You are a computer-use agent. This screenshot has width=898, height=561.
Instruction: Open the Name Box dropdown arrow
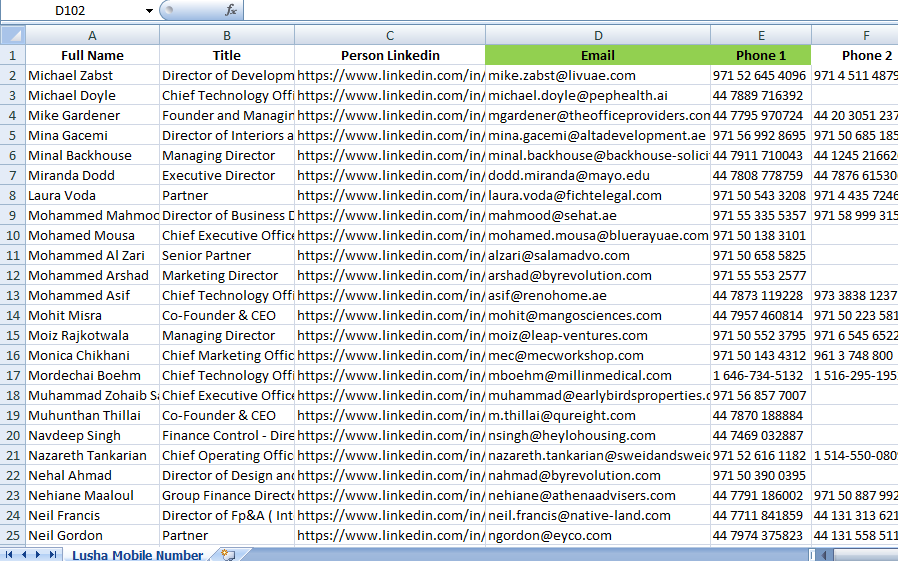(149, 10)
